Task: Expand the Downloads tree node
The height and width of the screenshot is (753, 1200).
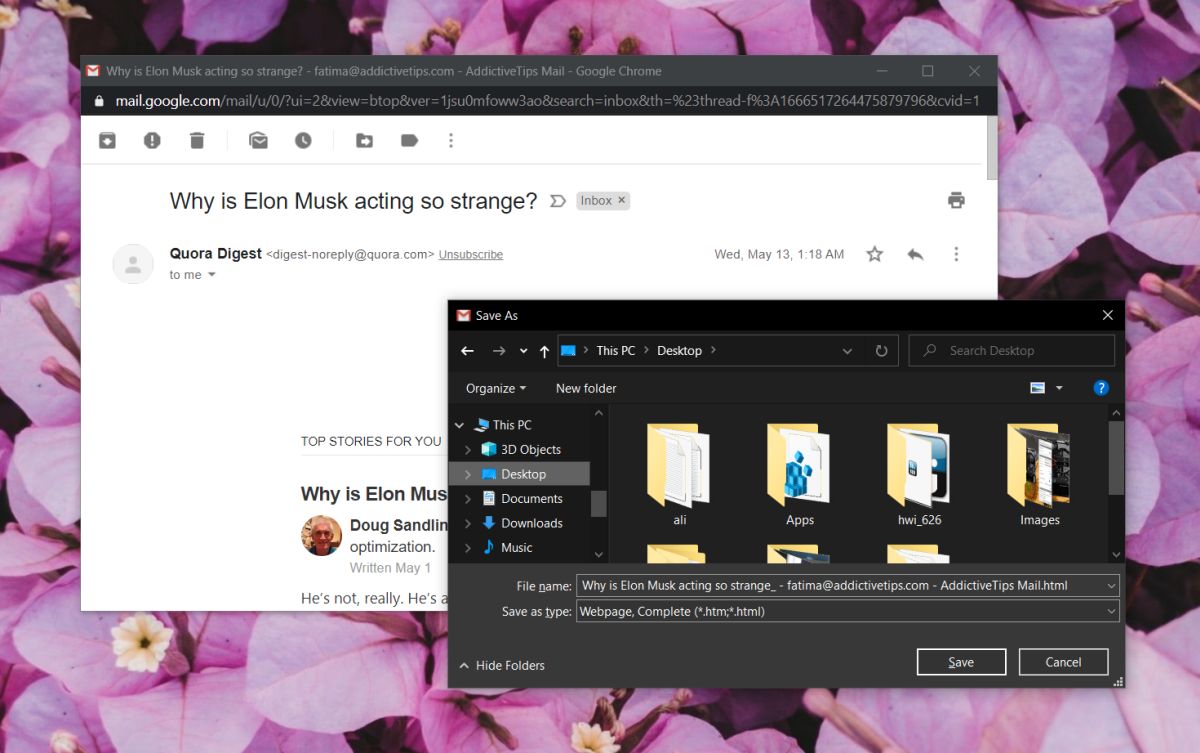Action: click(468, 523)
